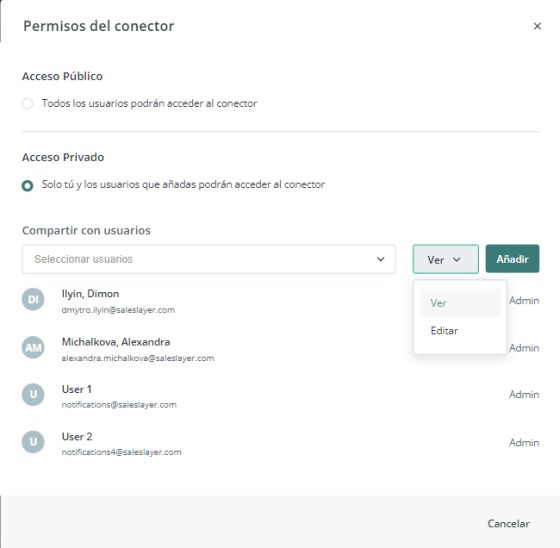The image size is (560, 548).
Task: Click the chevron inside the Ver permission button
Action: [x=457, y=260]
